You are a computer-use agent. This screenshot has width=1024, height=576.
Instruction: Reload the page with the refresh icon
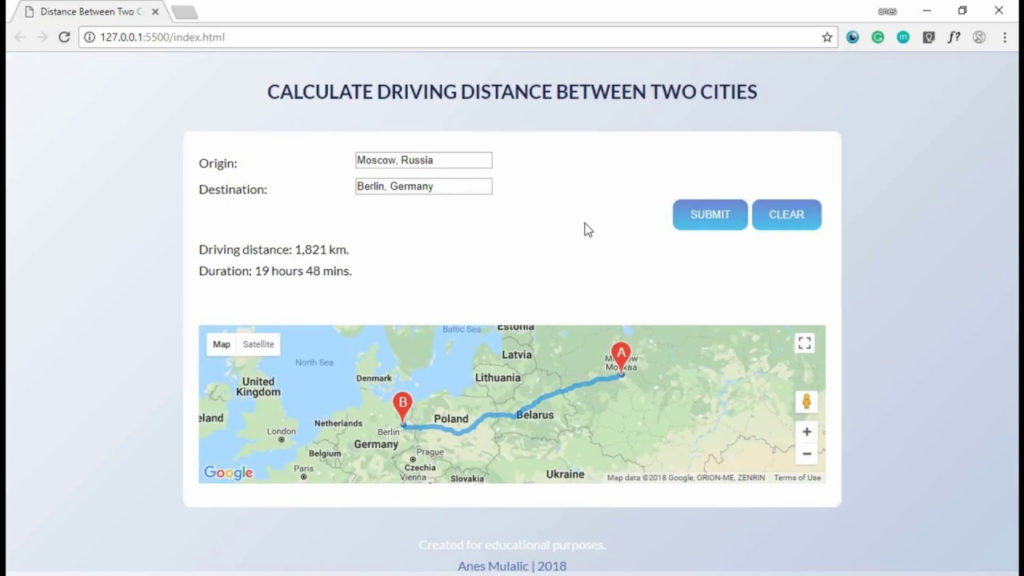click(64, 37)
